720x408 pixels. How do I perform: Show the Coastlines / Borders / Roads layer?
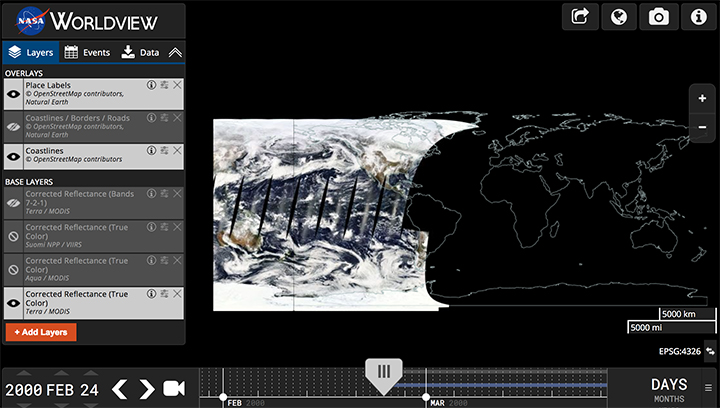pyautogui.click(x=14, y=124)
